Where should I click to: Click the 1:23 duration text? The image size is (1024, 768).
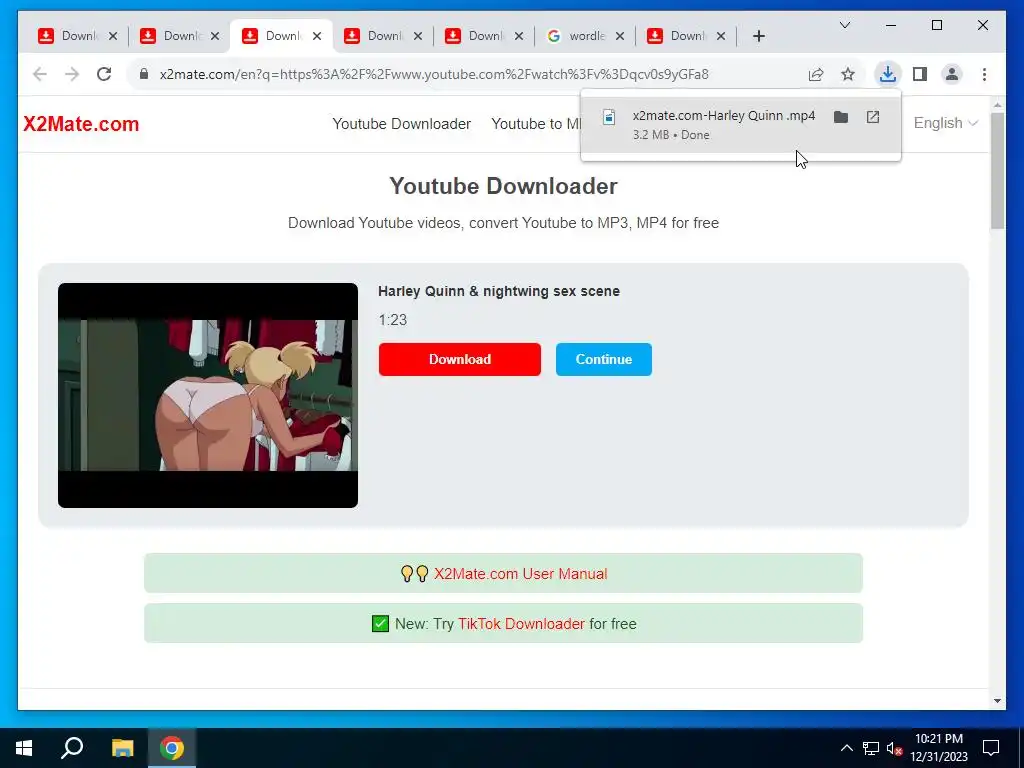click(392, 320)
